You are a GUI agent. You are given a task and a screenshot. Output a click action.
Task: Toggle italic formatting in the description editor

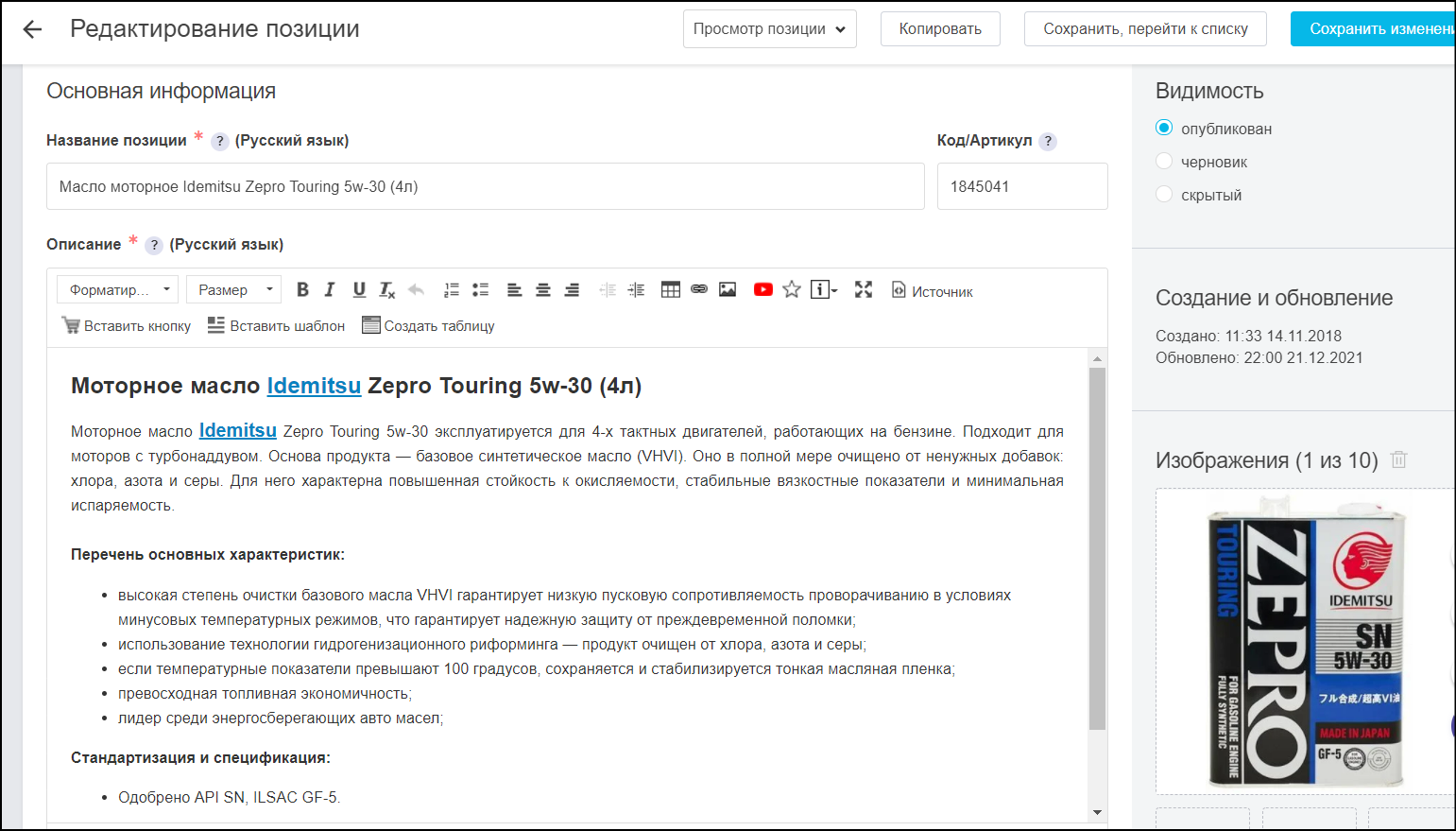[330, 289]
